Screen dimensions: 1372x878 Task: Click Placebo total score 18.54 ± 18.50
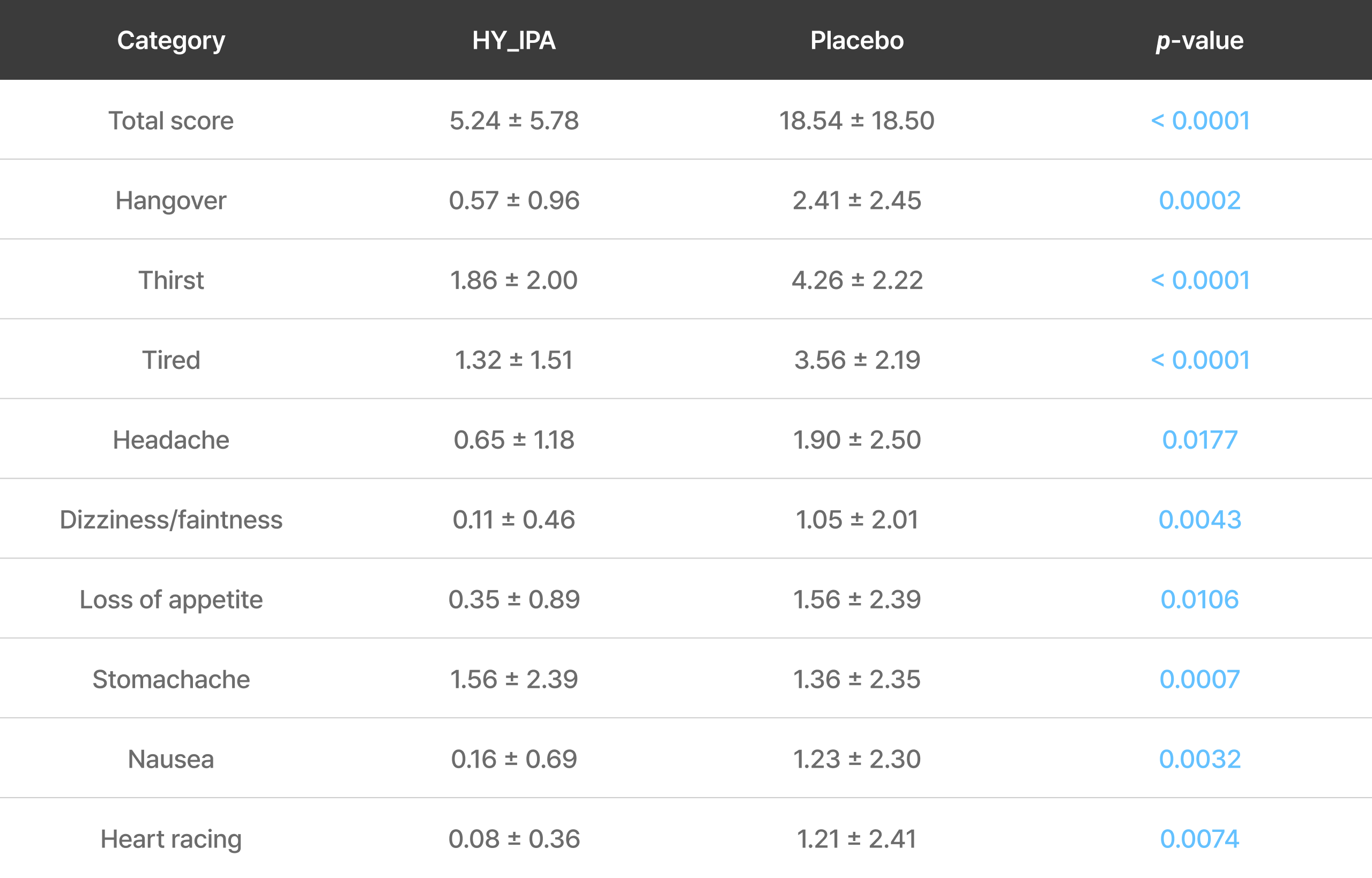[x=857, y=120]
